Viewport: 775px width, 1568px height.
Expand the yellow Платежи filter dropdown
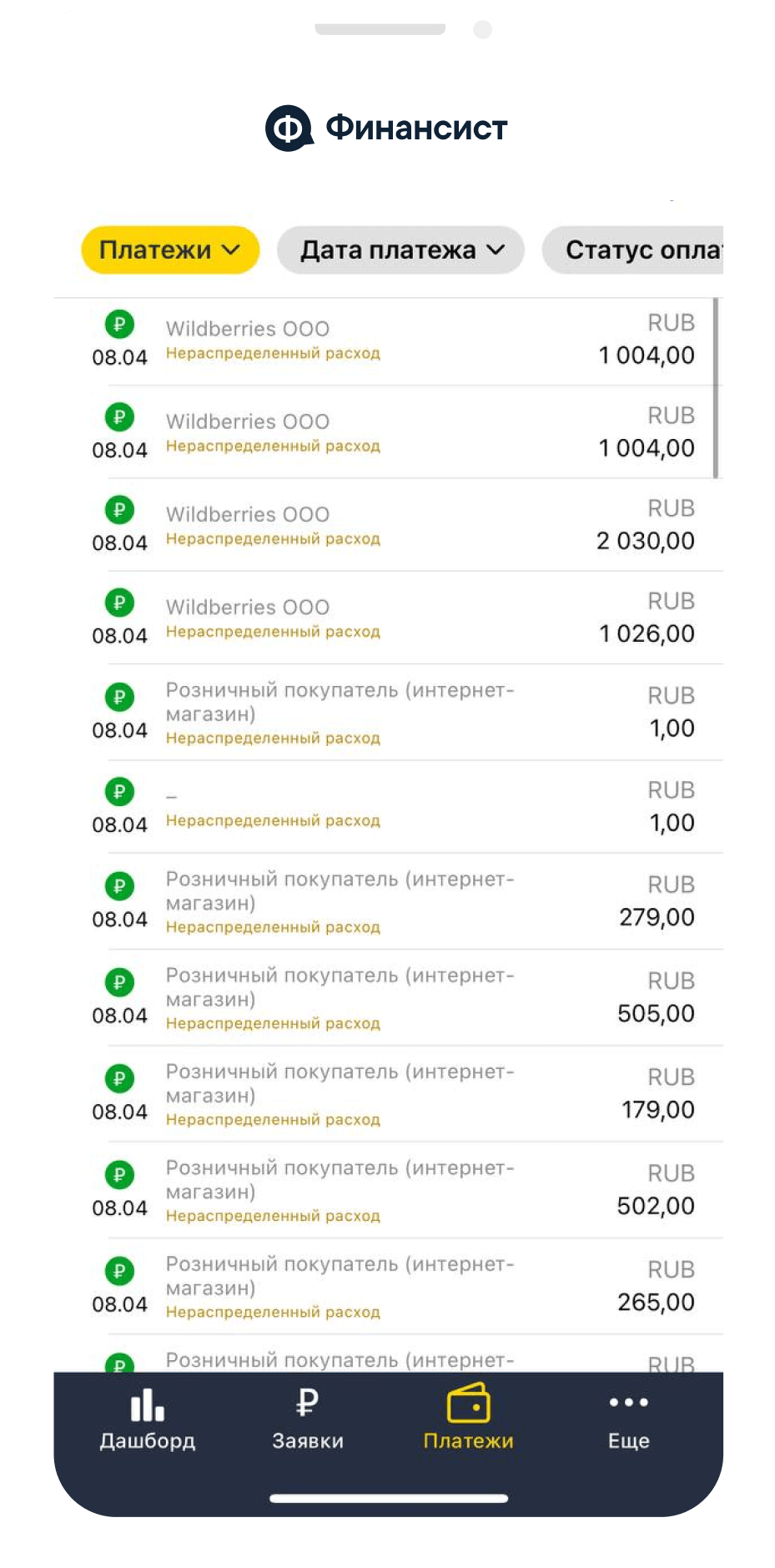[170, 250]
